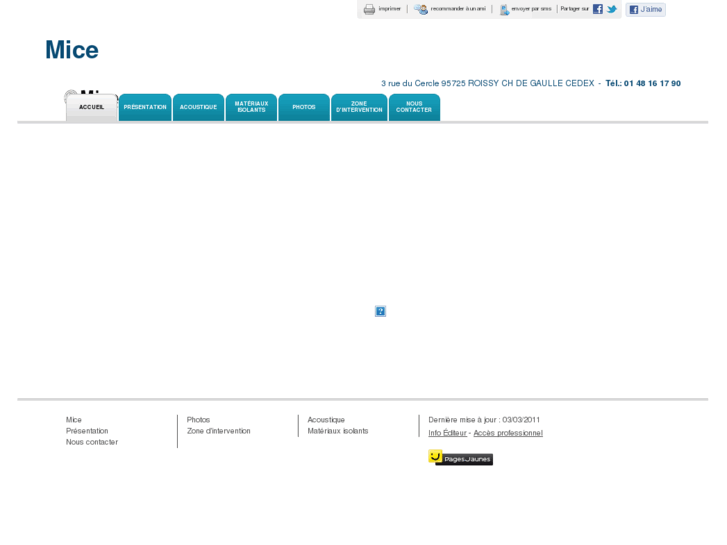Click the missing plugin question mark icon
The height and width of the screenshot is (545, 727).
coord(380,311)
